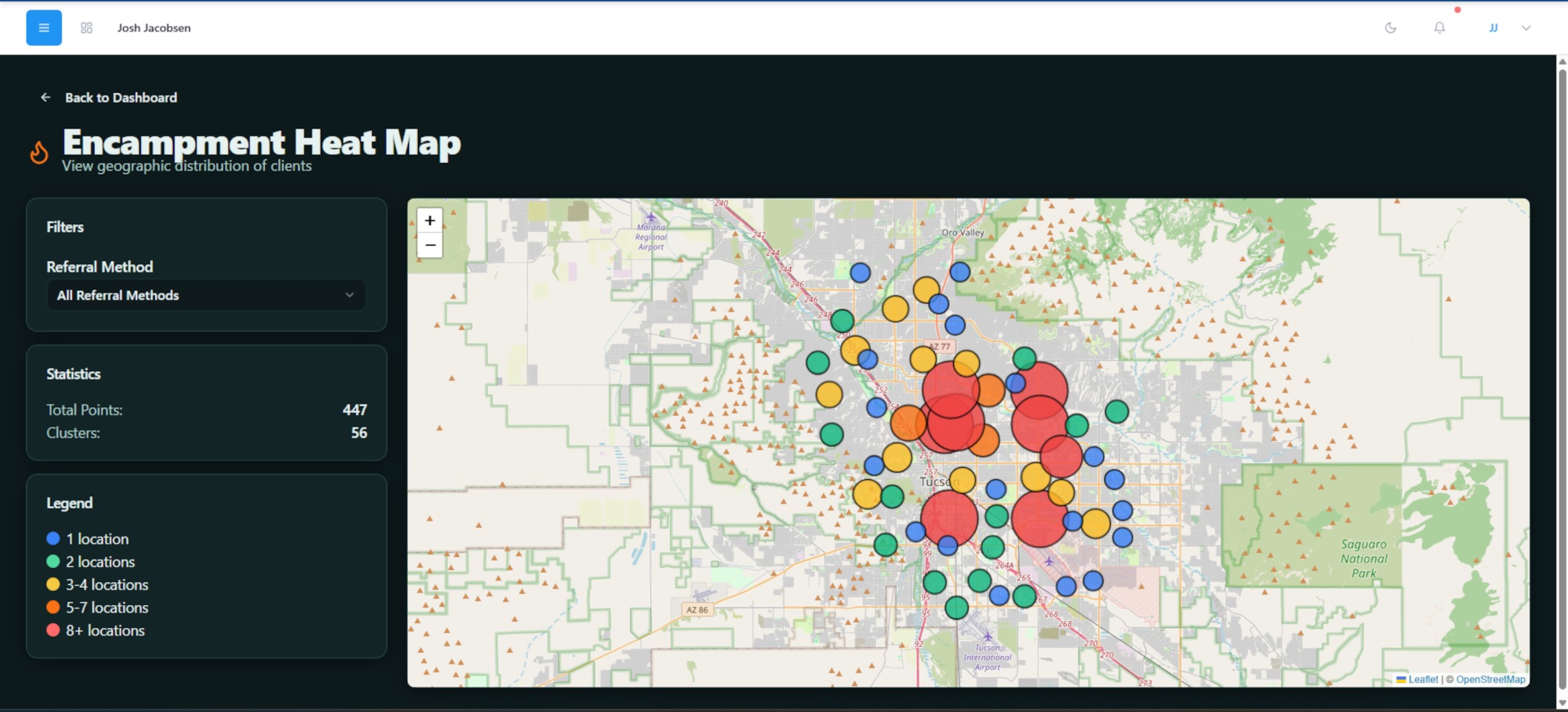This screenshot has width=1568, height=712.
Task: Click the dashboard grid icon in header
Action: tap(87, 27)
